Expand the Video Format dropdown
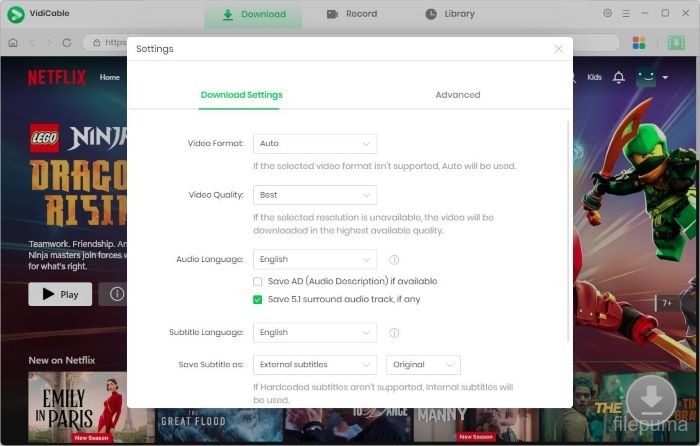The width and height of the screenshot is (700, 446). (x=314, y=144)
